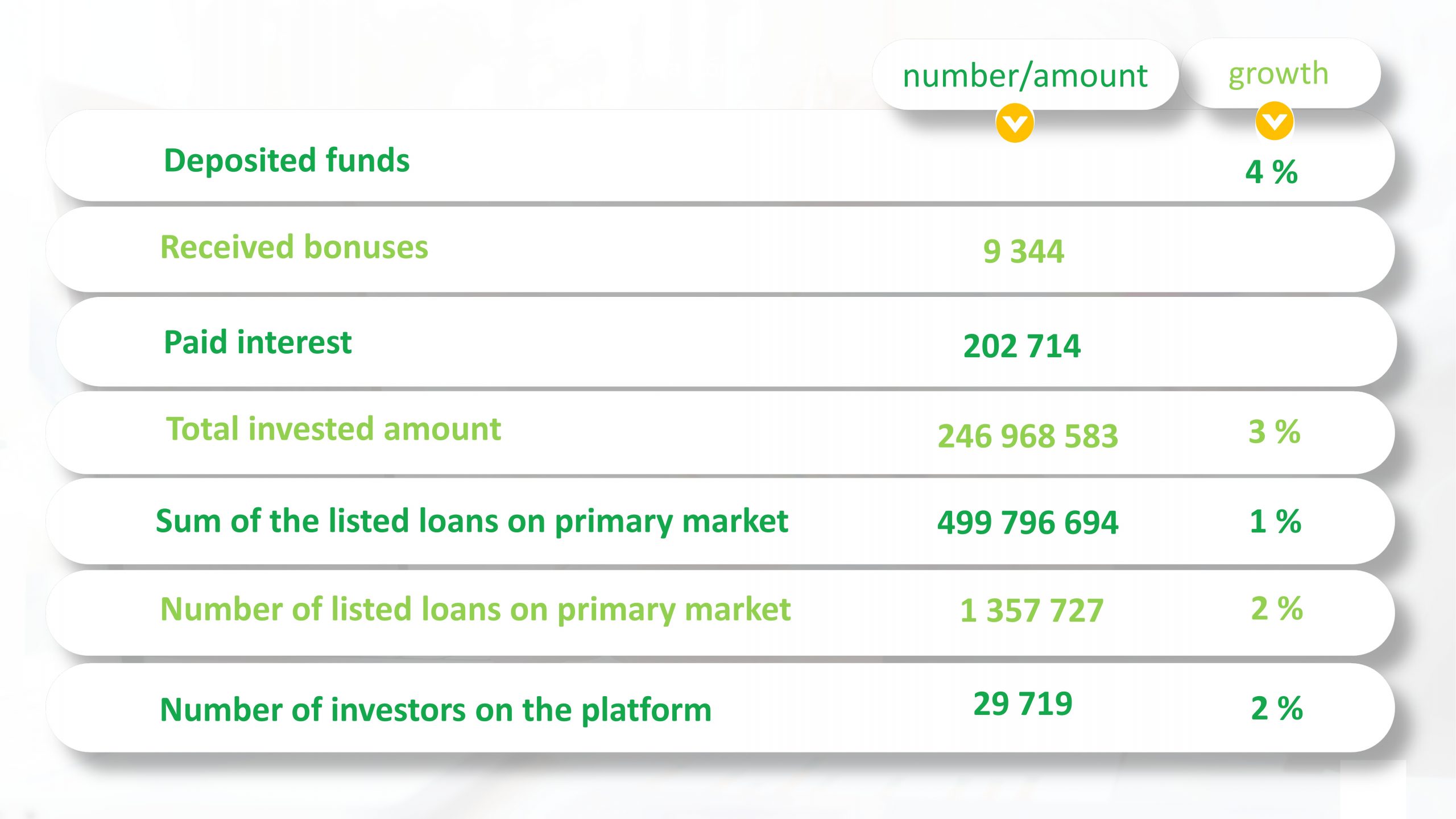
Task: Open the Received bonuses row label
Action: (294, 247)
